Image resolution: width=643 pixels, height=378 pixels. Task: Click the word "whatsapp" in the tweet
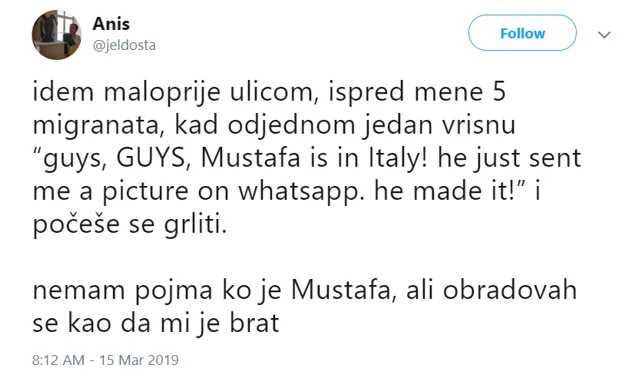point(301,192)
